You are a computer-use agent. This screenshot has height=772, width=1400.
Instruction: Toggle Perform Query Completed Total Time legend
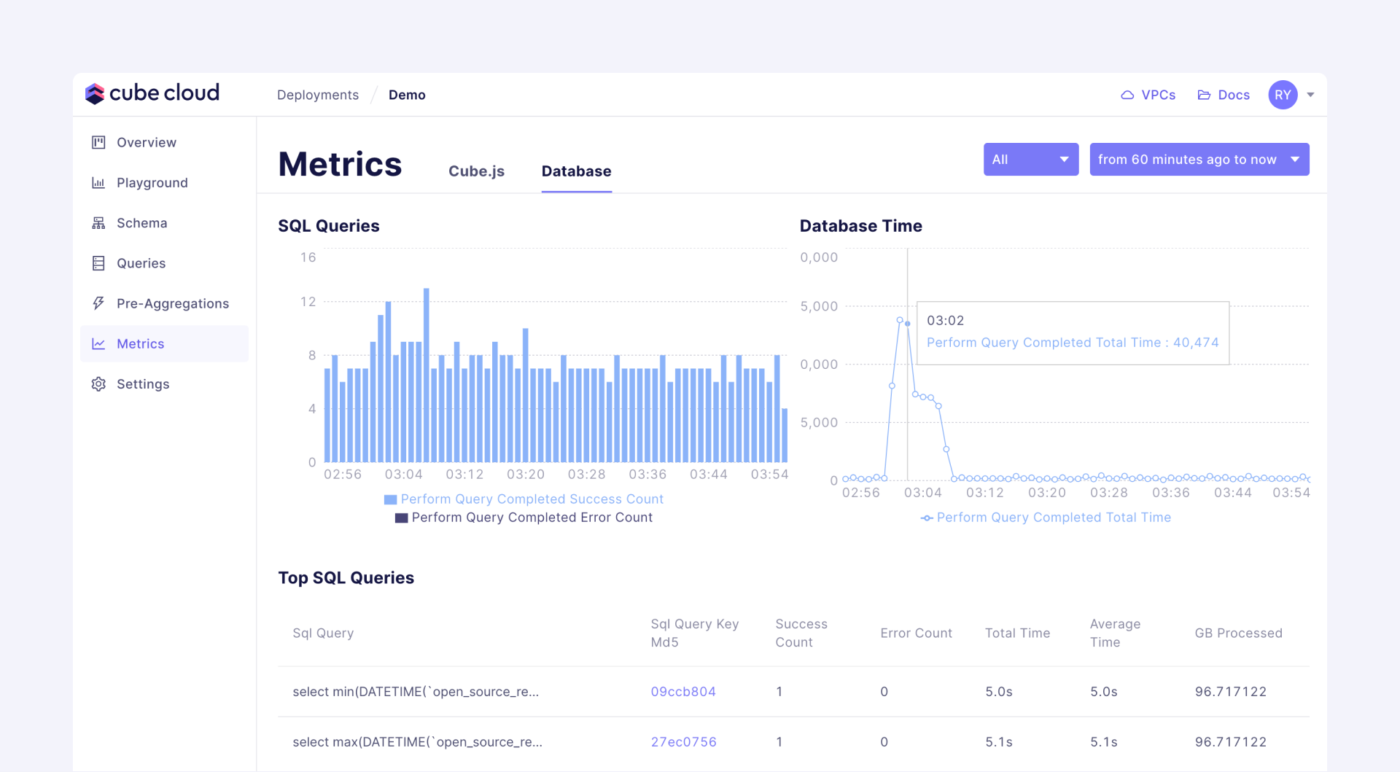point(1053,518)
